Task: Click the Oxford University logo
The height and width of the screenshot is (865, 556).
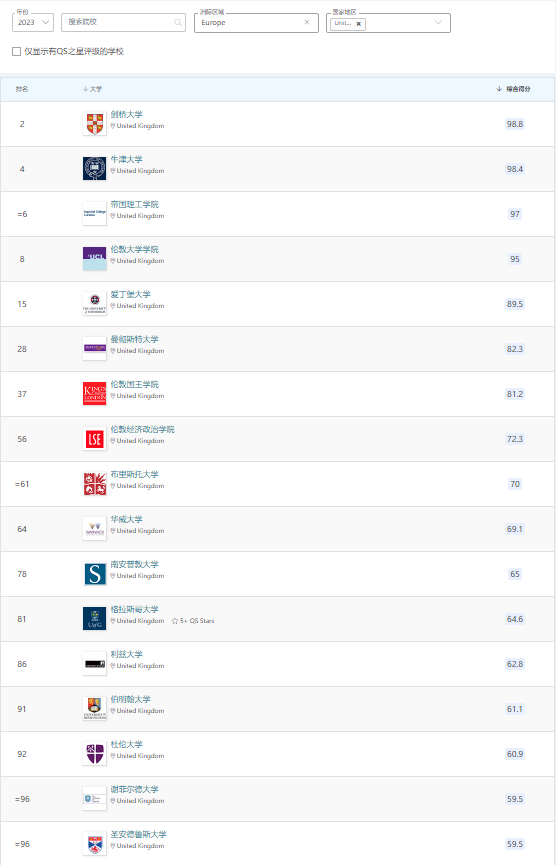Action: click(x=94, y=169)
